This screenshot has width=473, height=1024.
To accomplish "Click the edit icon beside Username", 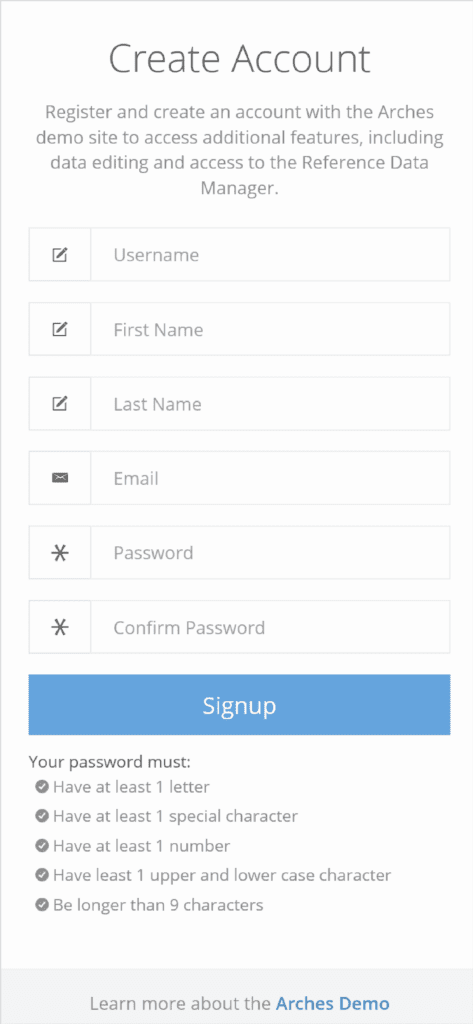I will click(x=59, y=255).
